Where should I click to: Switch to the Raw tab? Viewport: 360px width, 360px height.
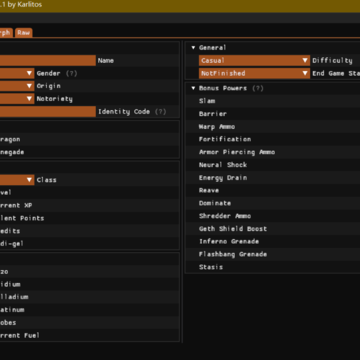pos(24,32)
